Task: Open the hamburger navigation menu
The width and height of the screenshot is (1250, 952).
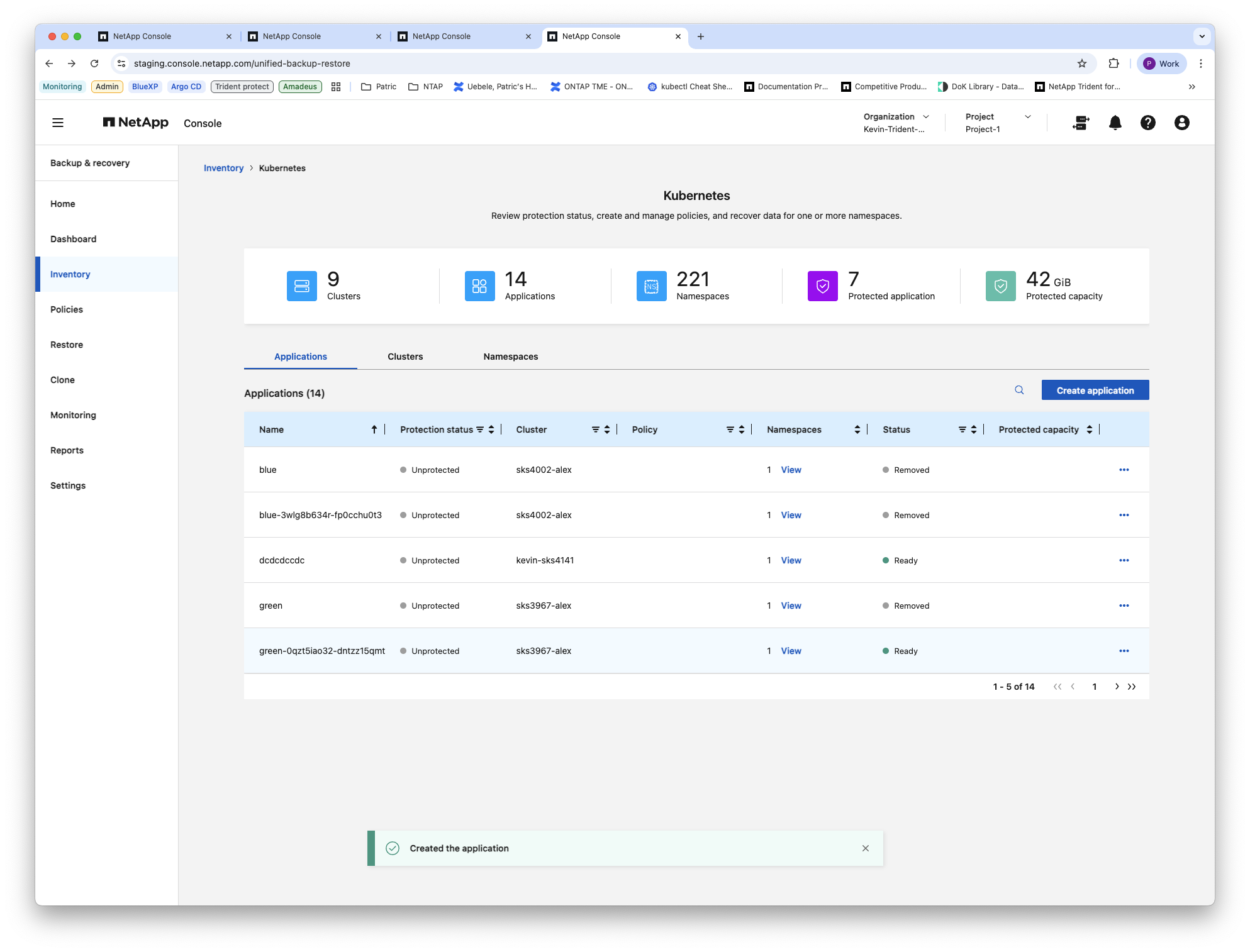Action: click(58, 123)
